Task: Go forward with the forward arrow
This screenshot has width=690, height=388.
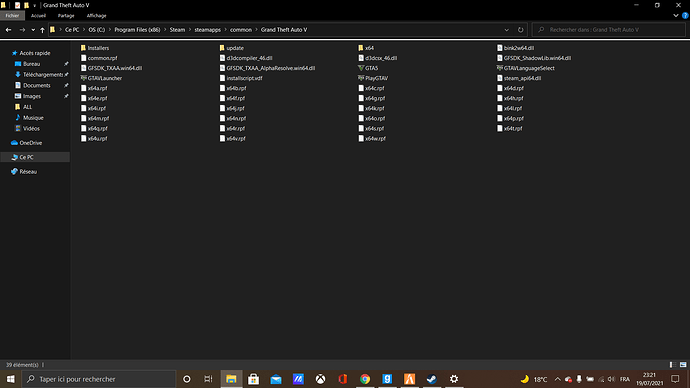Action: pyautogui.click(x=22, y=30)
